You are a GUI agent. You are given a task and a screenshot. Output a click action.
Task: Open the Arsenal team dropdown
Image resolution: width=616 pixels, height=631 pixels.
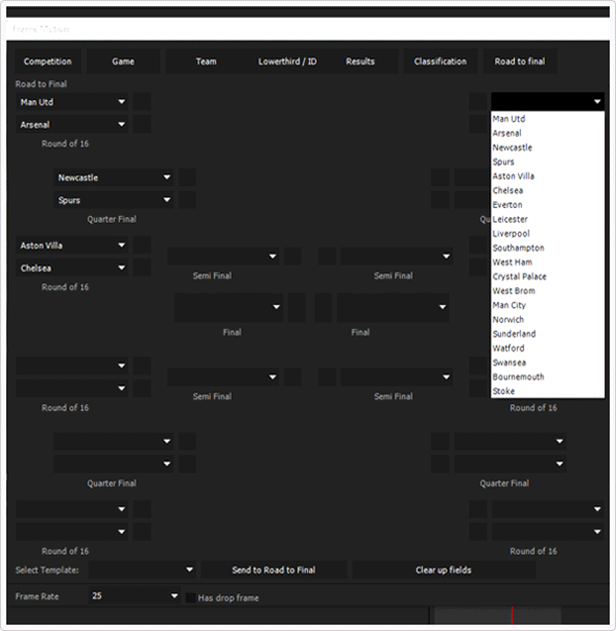72,124
